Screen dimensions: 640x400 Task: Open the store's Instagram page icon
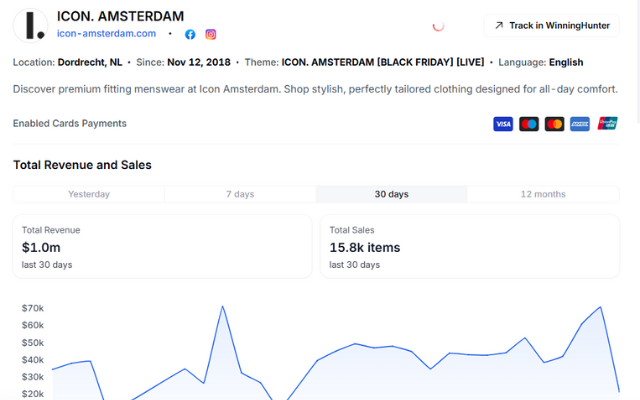click(x=211, y=34)
